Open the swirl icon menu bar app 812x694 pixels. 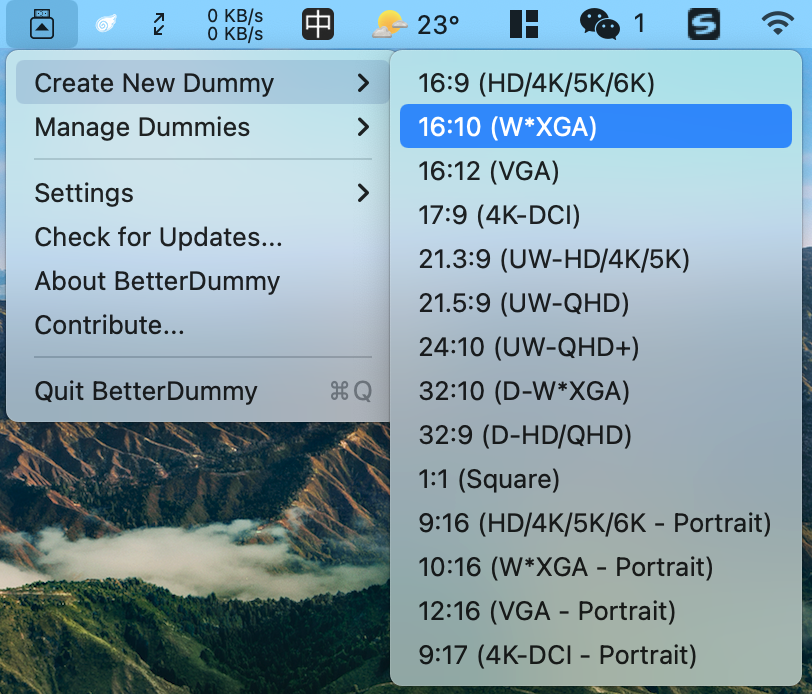[x=106, y=24]
